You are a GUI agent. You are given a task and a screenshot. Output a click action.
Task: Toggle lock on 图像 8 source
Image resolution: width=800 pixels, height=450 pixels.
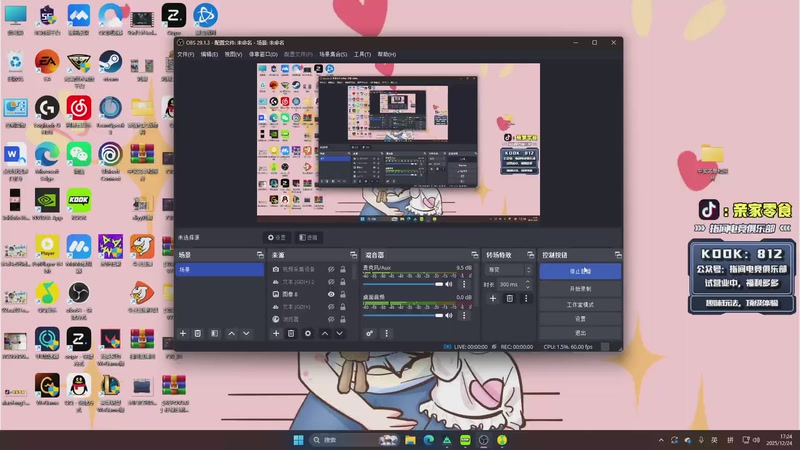click(x=343, y=294)
